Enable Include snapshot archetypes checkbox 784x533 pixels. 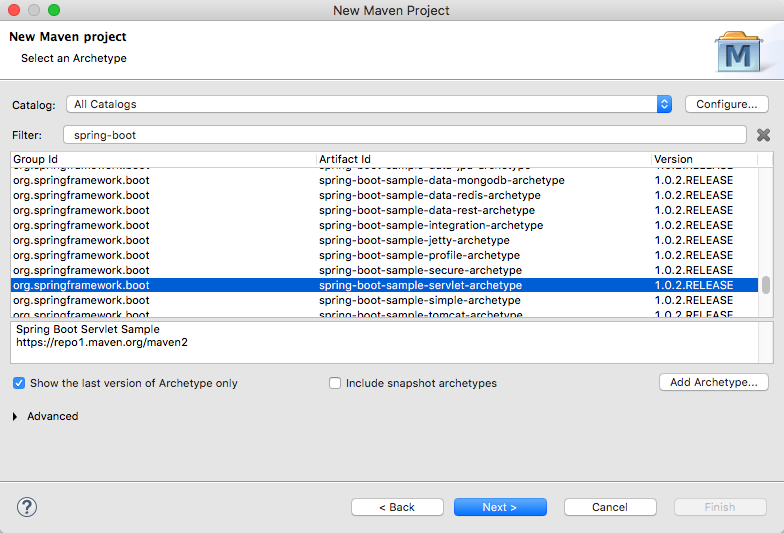(x=334, y=383)
